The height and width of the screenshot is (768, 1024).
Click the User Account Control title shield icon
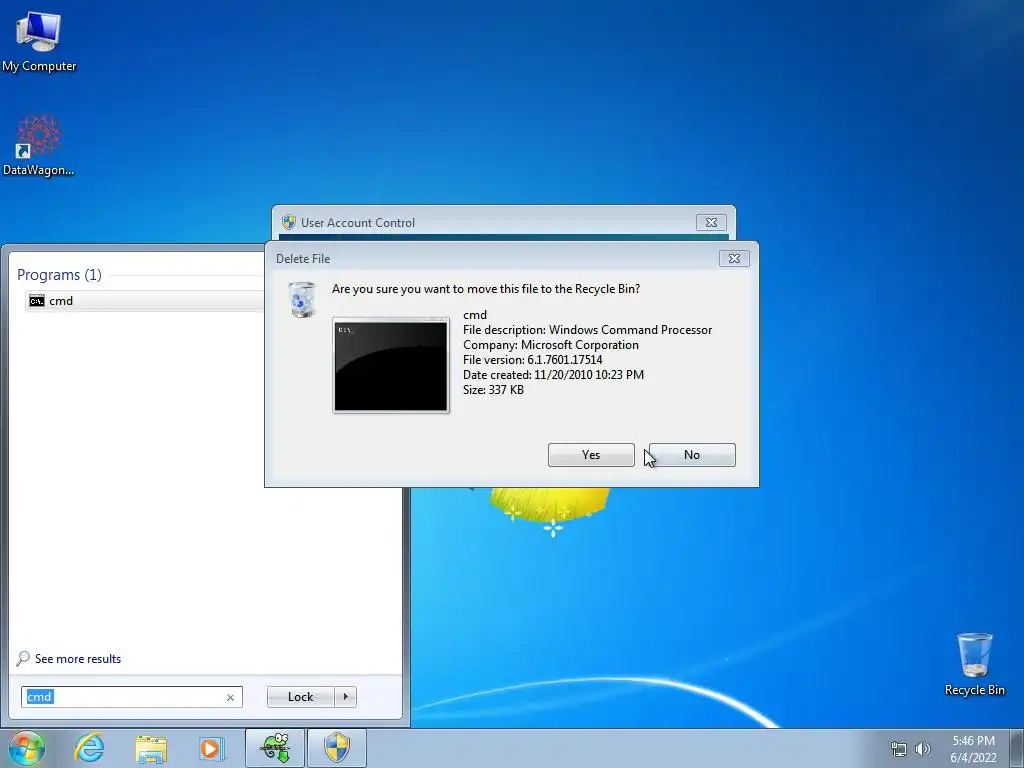coord(289,223)
